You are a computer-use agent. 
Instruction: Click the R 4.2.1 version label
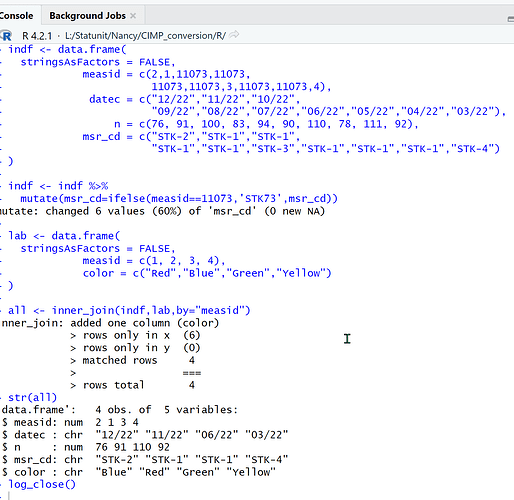point(37,35)
